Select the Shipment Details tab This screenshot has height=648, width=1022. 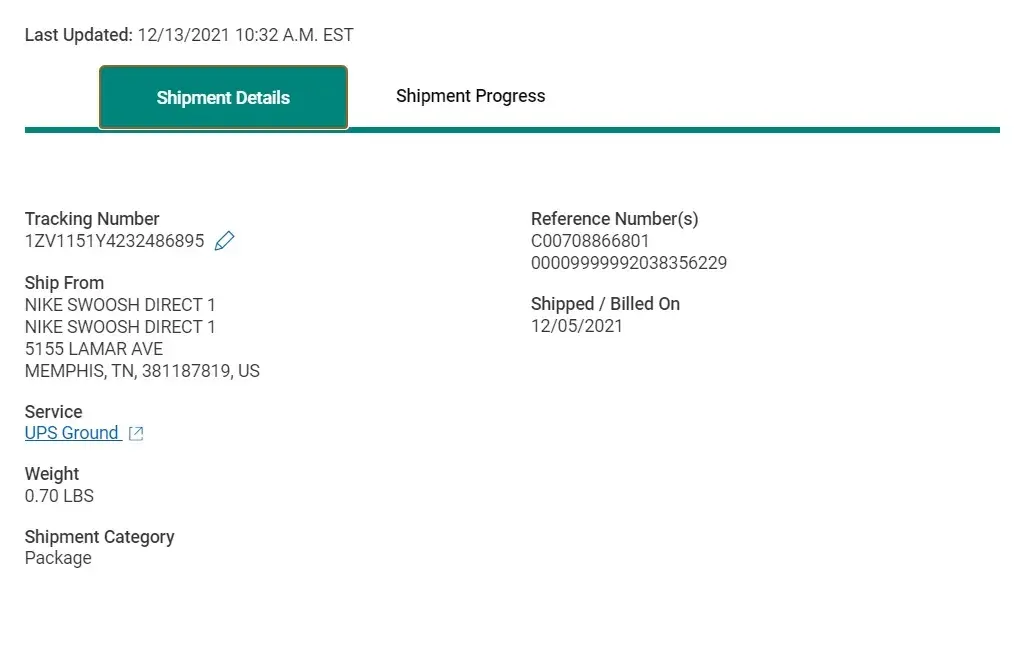[x=223, y=98]
